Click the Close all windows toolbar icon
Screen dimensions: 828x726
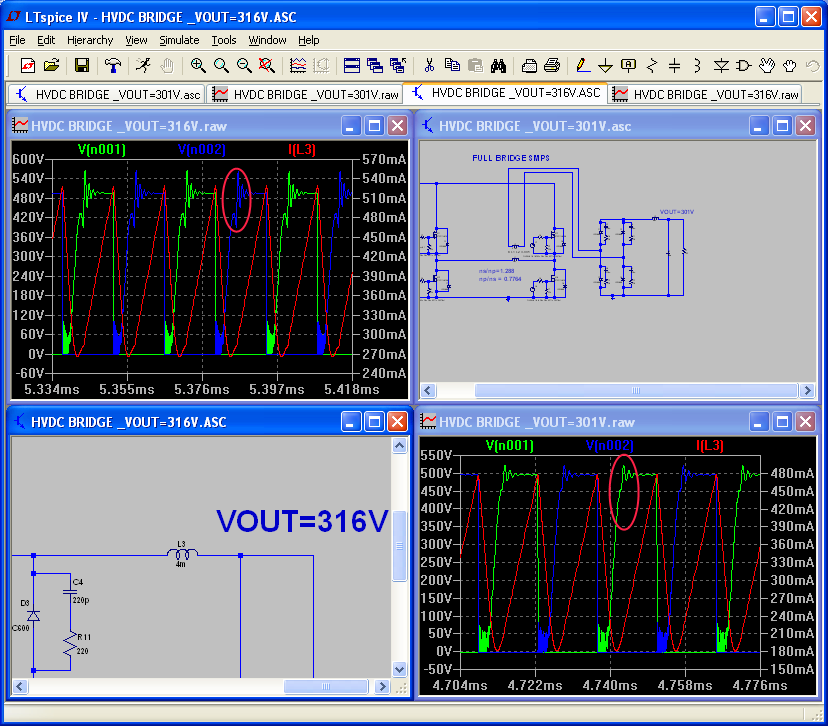tap(398, 65)
